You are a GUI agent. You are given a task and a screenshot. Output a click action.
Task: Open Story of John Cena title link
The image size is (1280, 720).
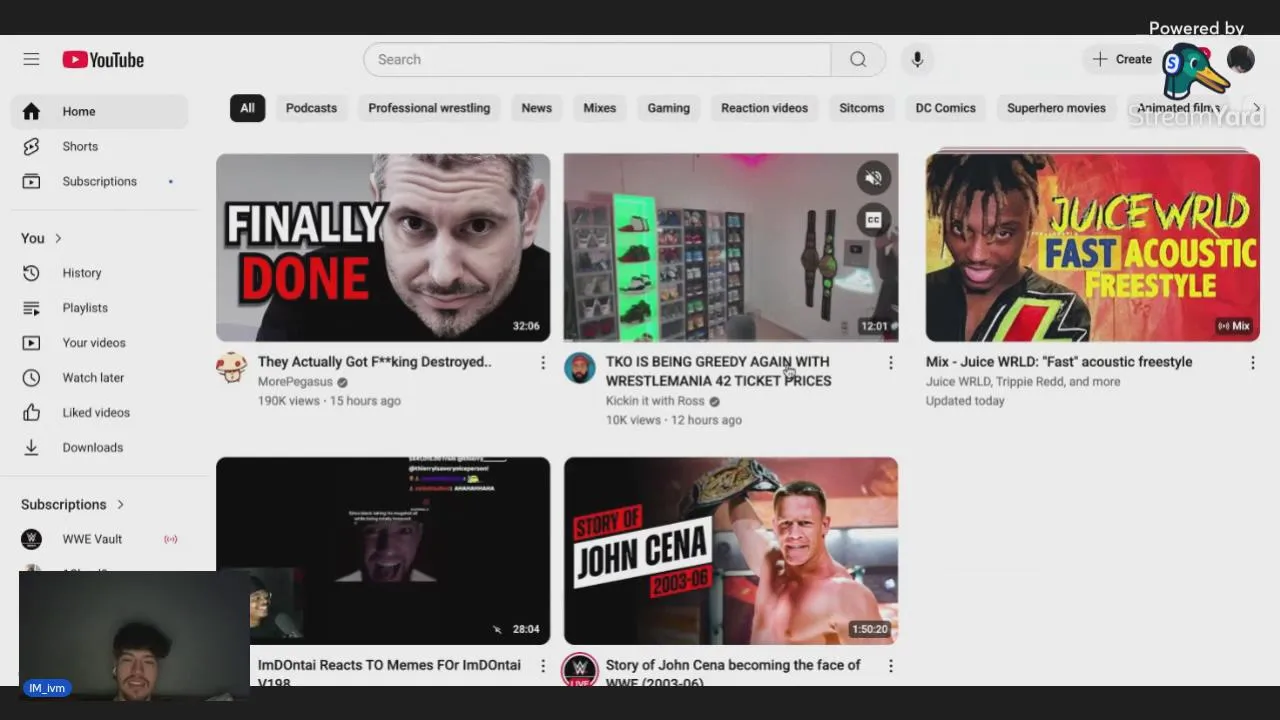733,674
